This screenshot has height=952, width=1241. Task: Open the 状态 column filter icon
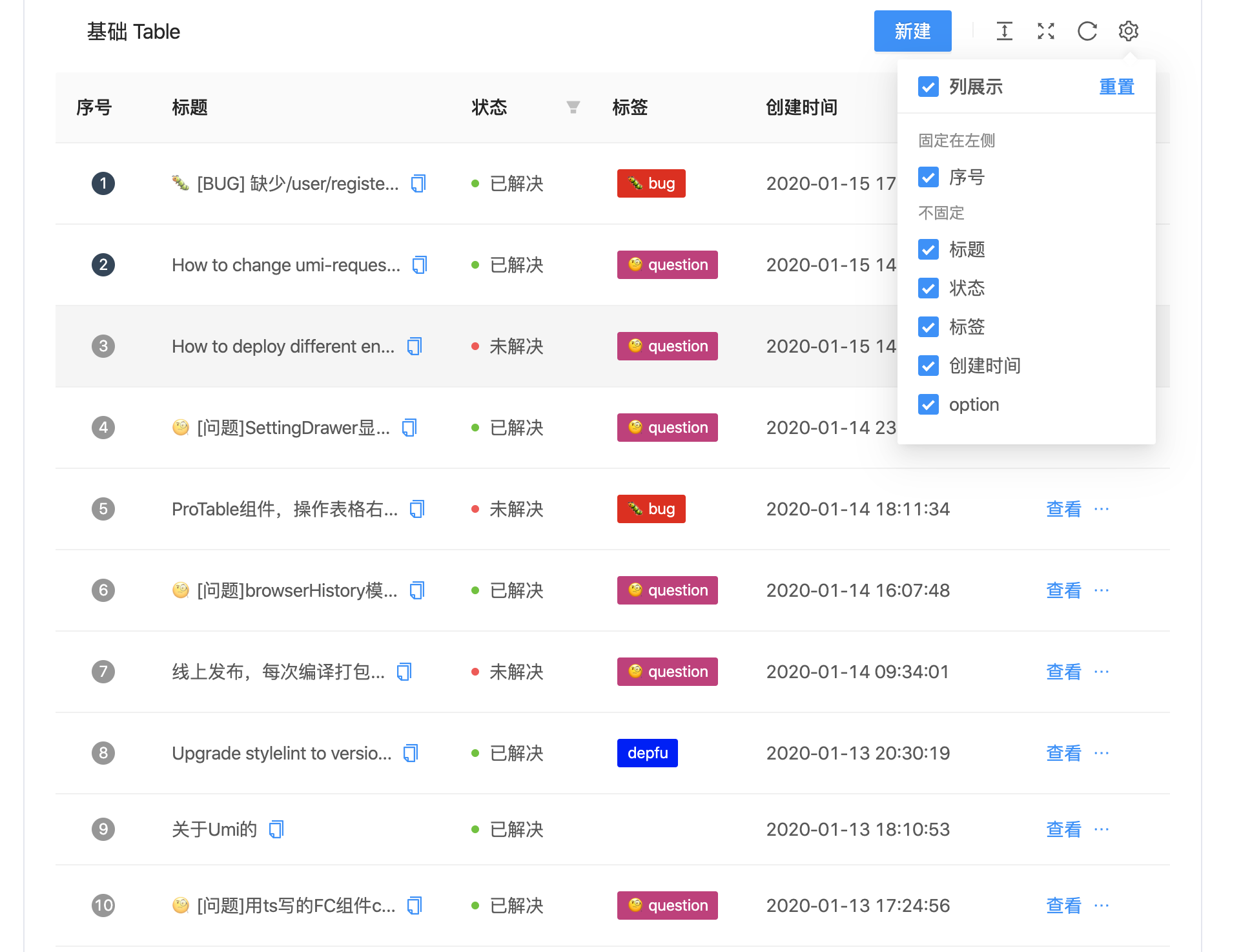point(573,107)
